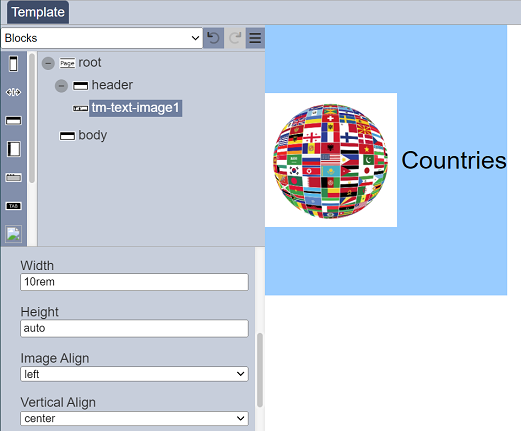Open the hamburger menu icon
521x431 pixels.
point(255,38)
